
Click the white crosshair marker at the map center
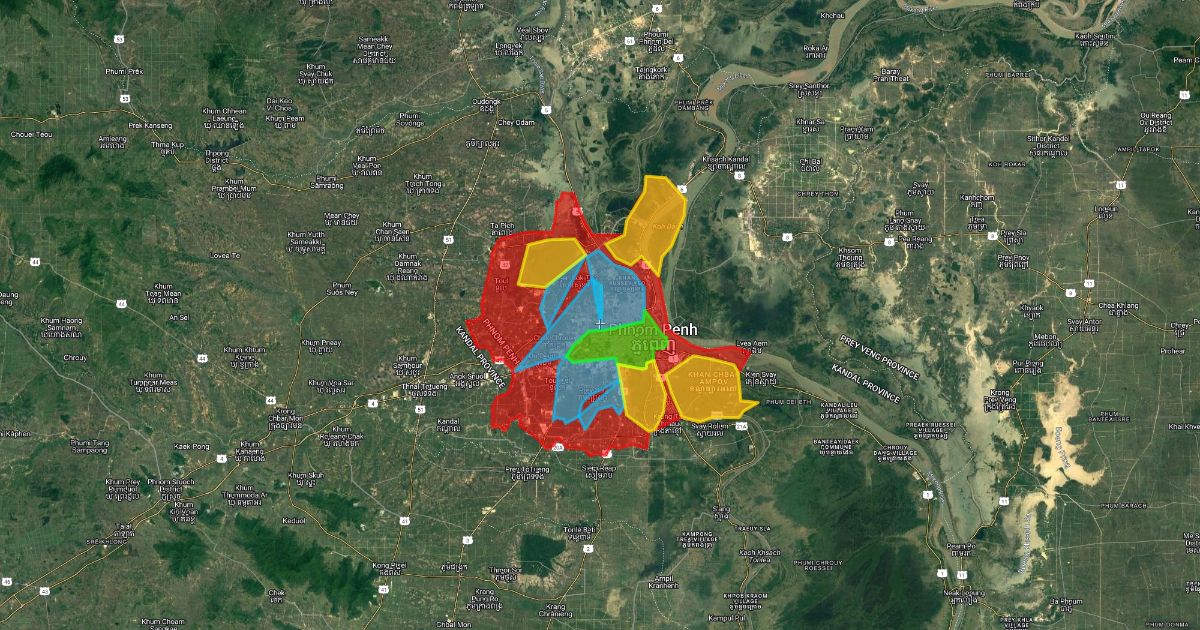point(600,323)
